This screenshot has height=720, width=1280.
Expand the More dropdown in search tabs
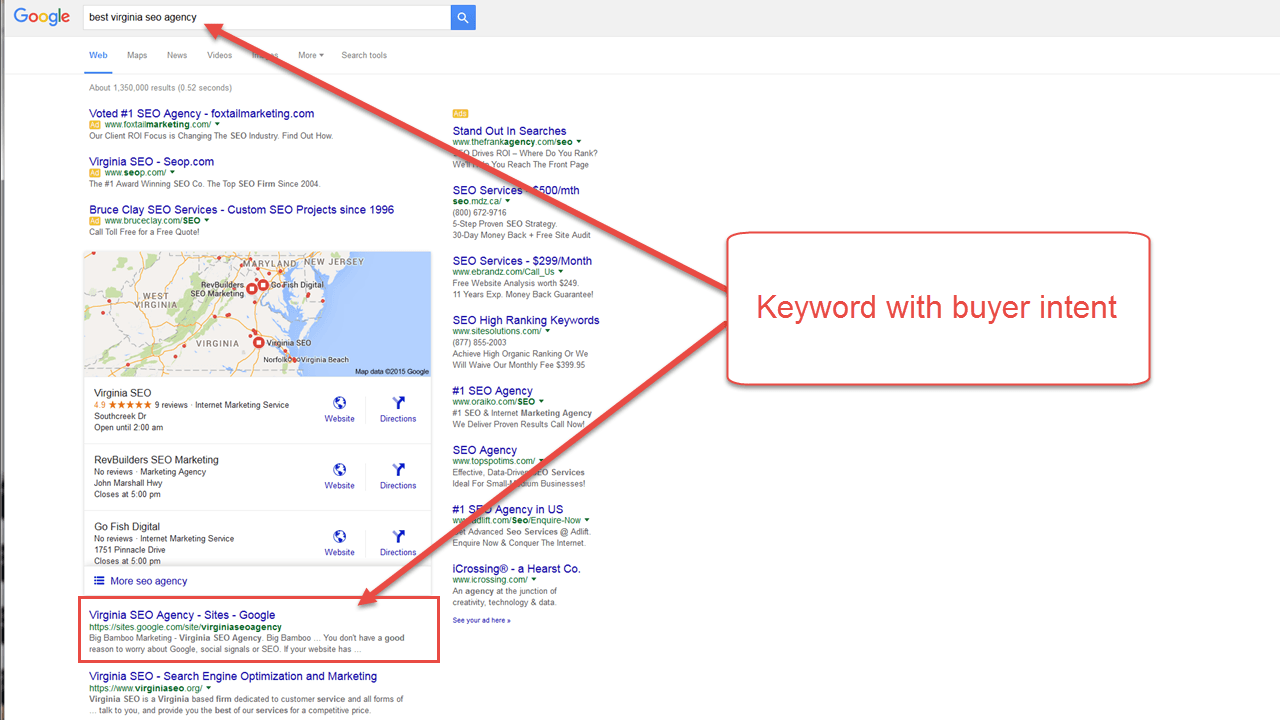[x=310, y=55]
